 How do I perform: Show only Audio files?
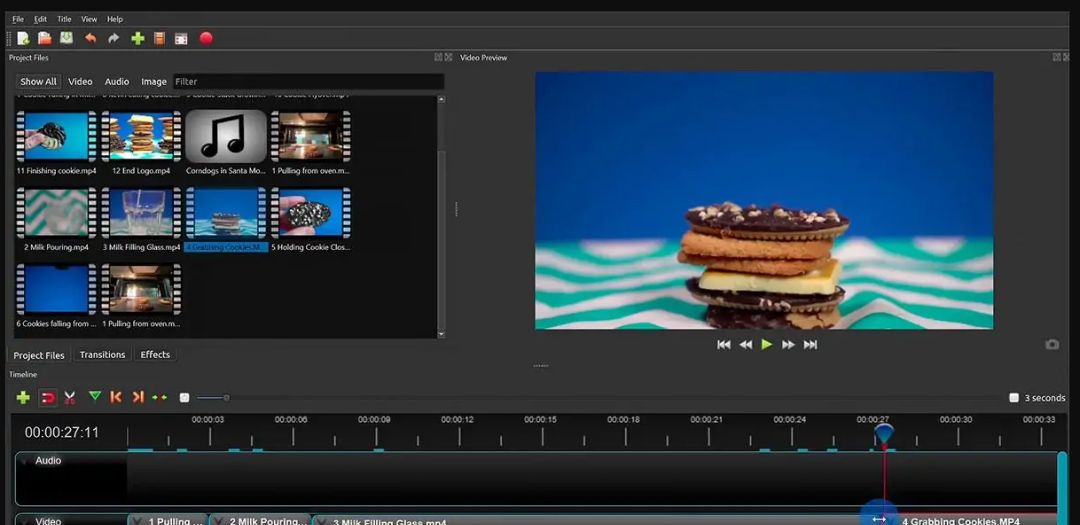tap(117, 81)
